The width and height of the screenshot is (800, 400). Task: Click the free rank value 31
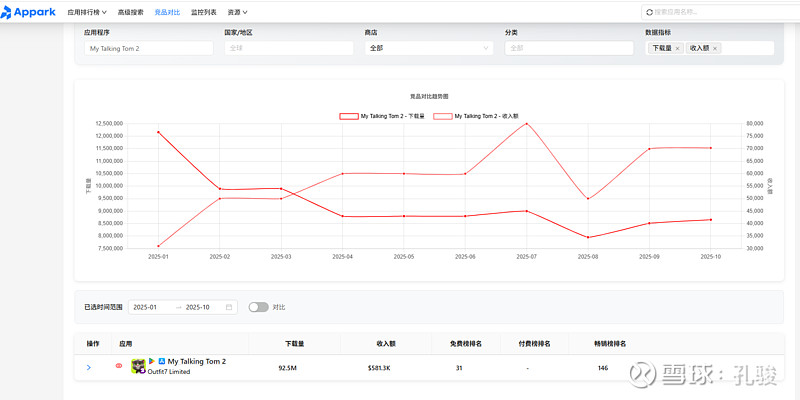[x=459, y=368]
